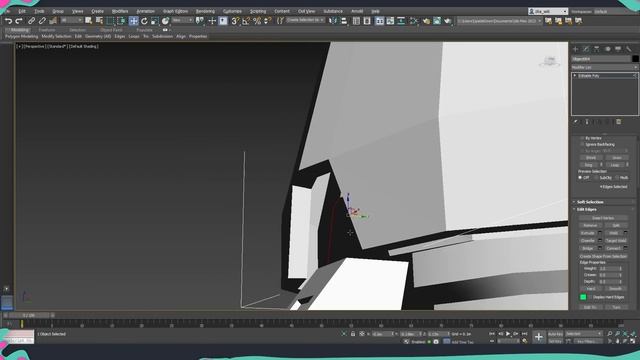This screenshot has width=640, height=360.
Task: Choose the Rectangular Selection Region icon
Action: coord(111,21)
